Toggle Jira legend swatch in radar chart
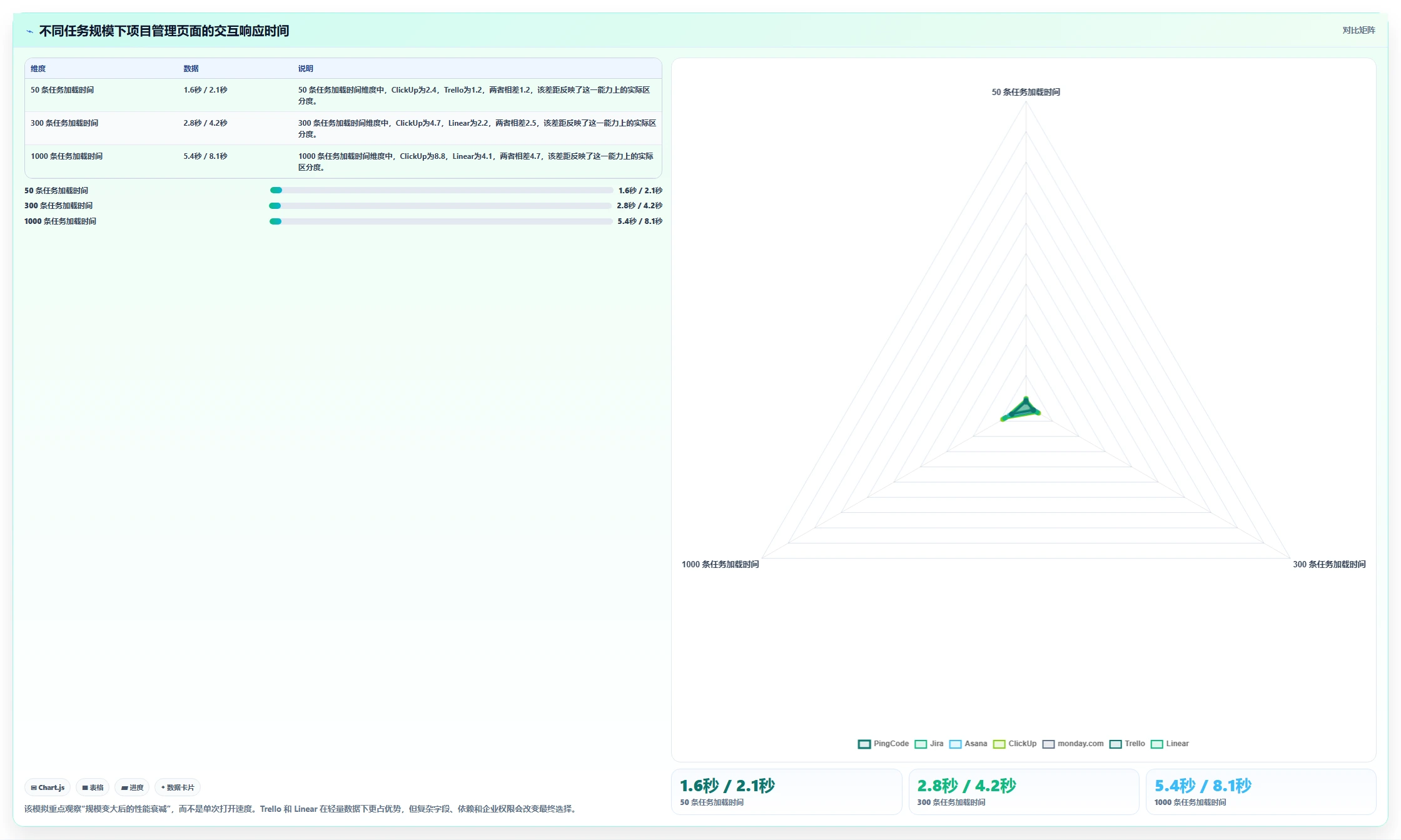Screen dimensions: 1401x840 pyautogui.click(x=920, y=744)
